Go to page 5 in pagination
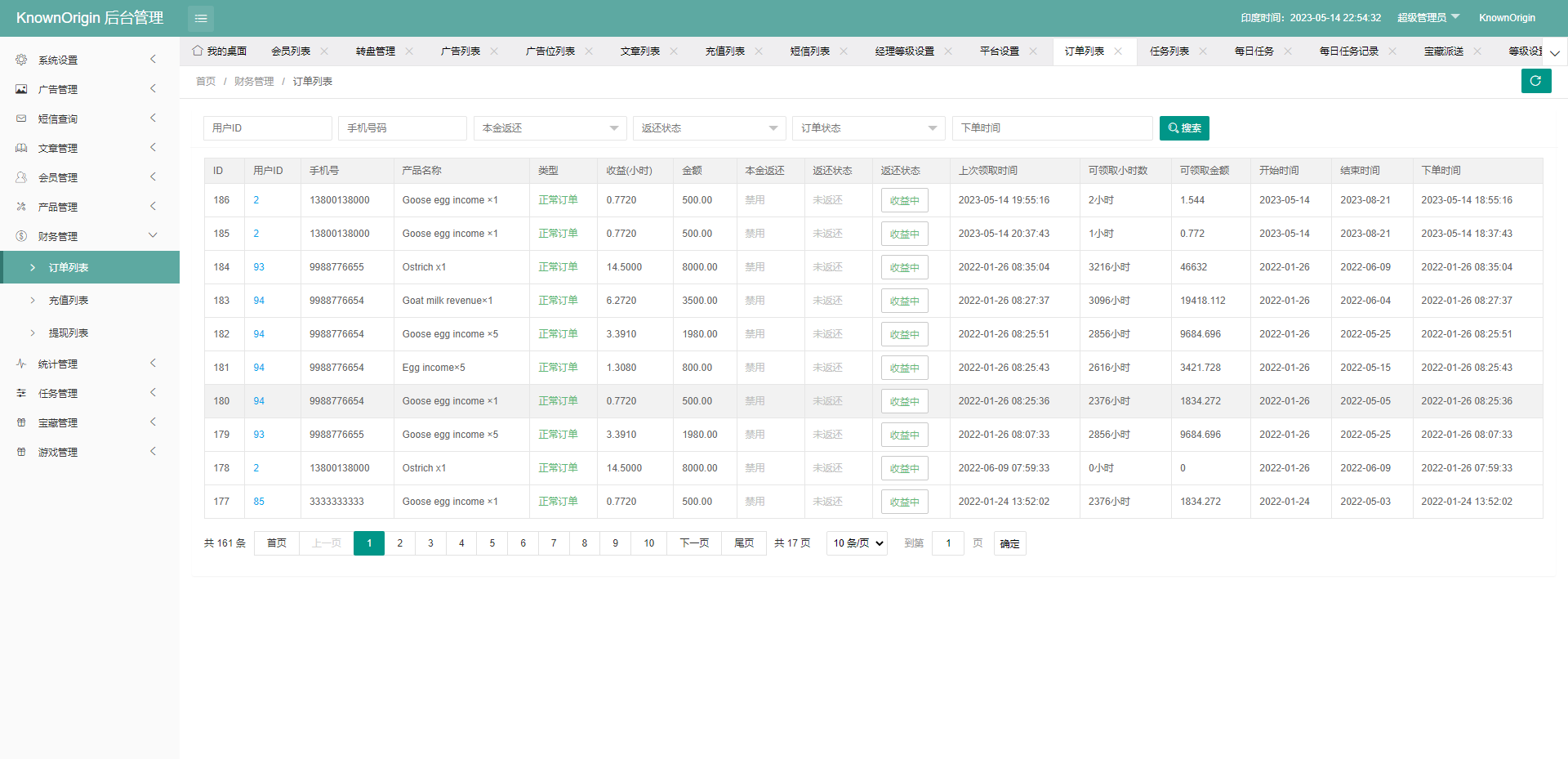 492,543
